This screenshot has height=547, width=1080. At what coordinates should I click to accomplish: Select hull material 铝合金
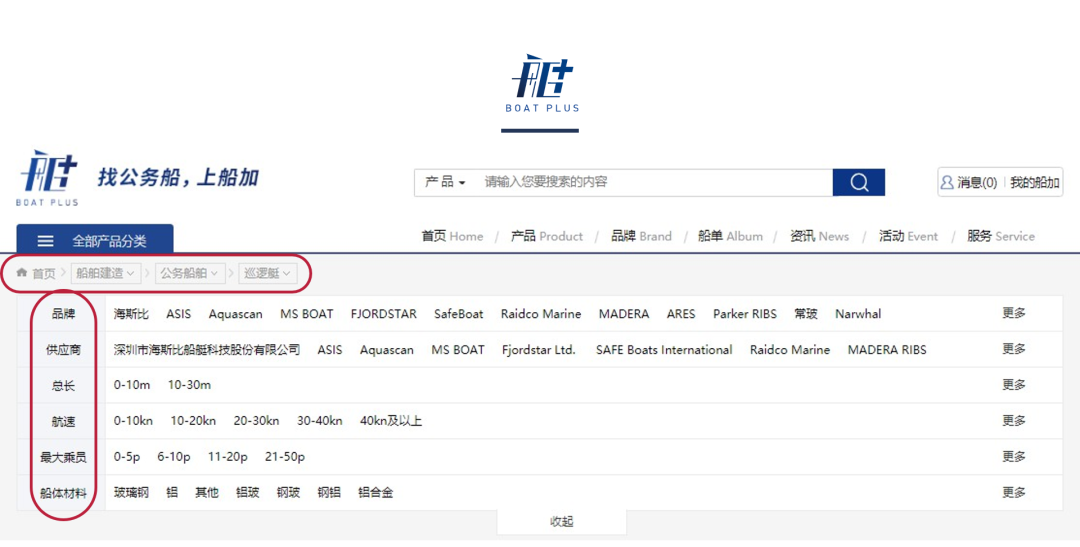[x=375, y=493]
